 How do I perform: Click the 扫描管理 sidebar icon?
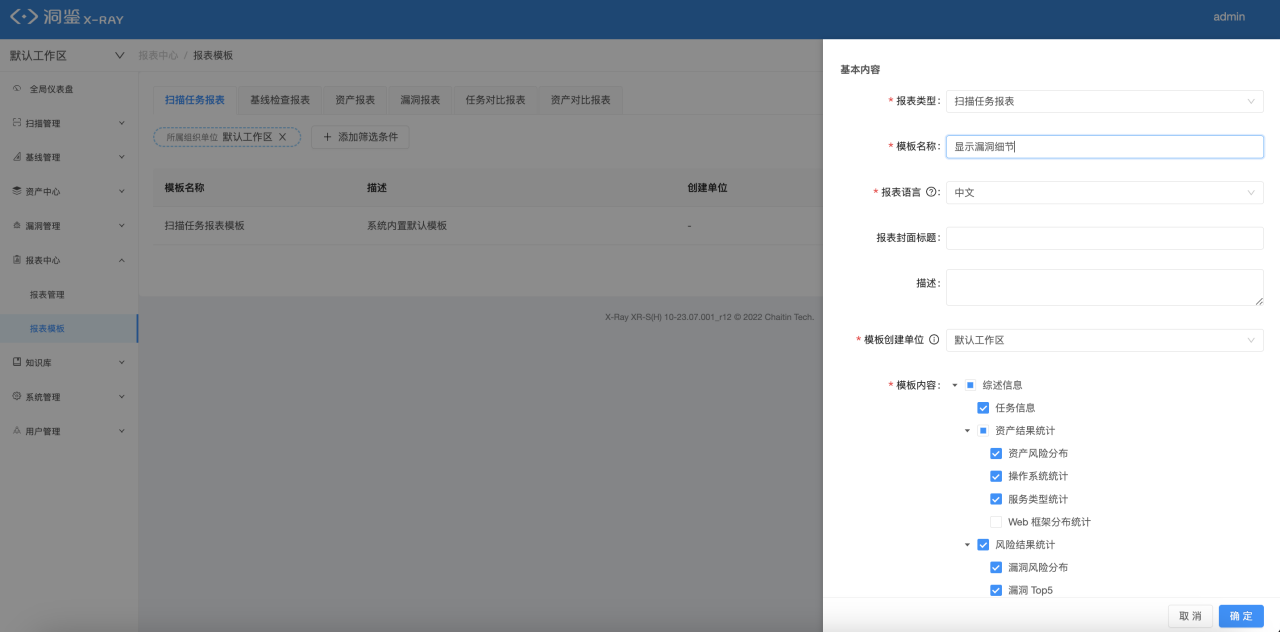tap(16, 123)
